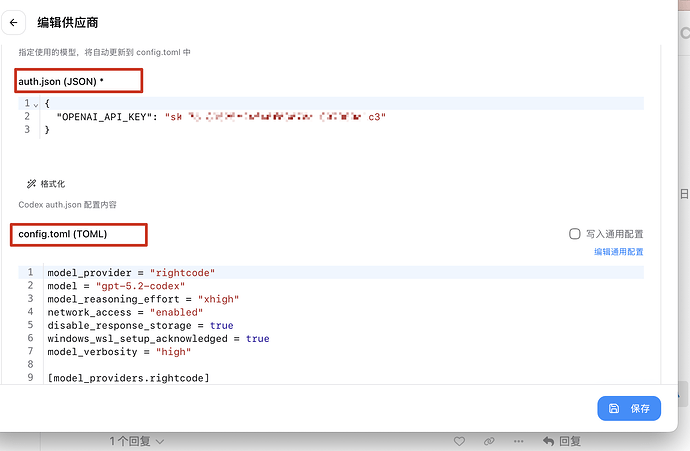Click the auth.json (JSON) label

pyautogui.click(x=61, y=81)
